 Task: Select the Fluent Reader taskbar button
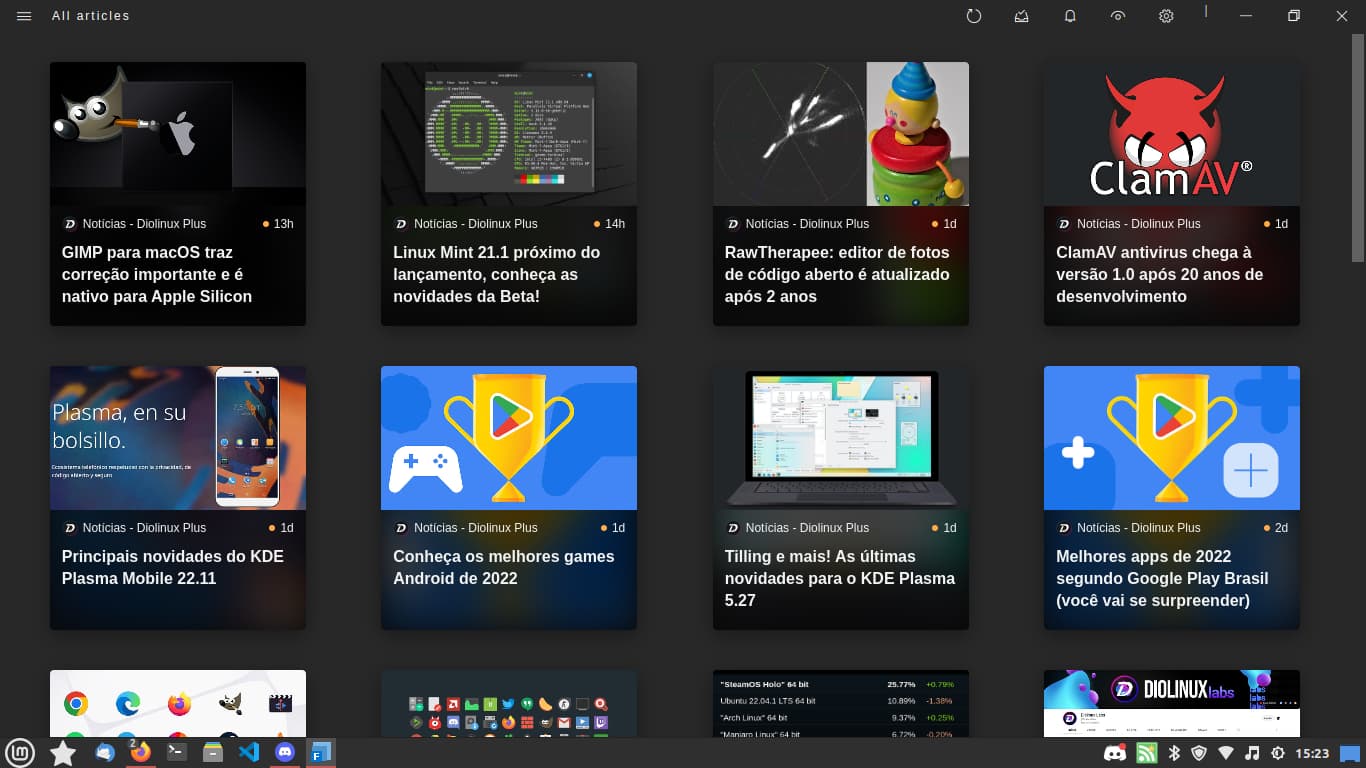(x=321, y=752)
